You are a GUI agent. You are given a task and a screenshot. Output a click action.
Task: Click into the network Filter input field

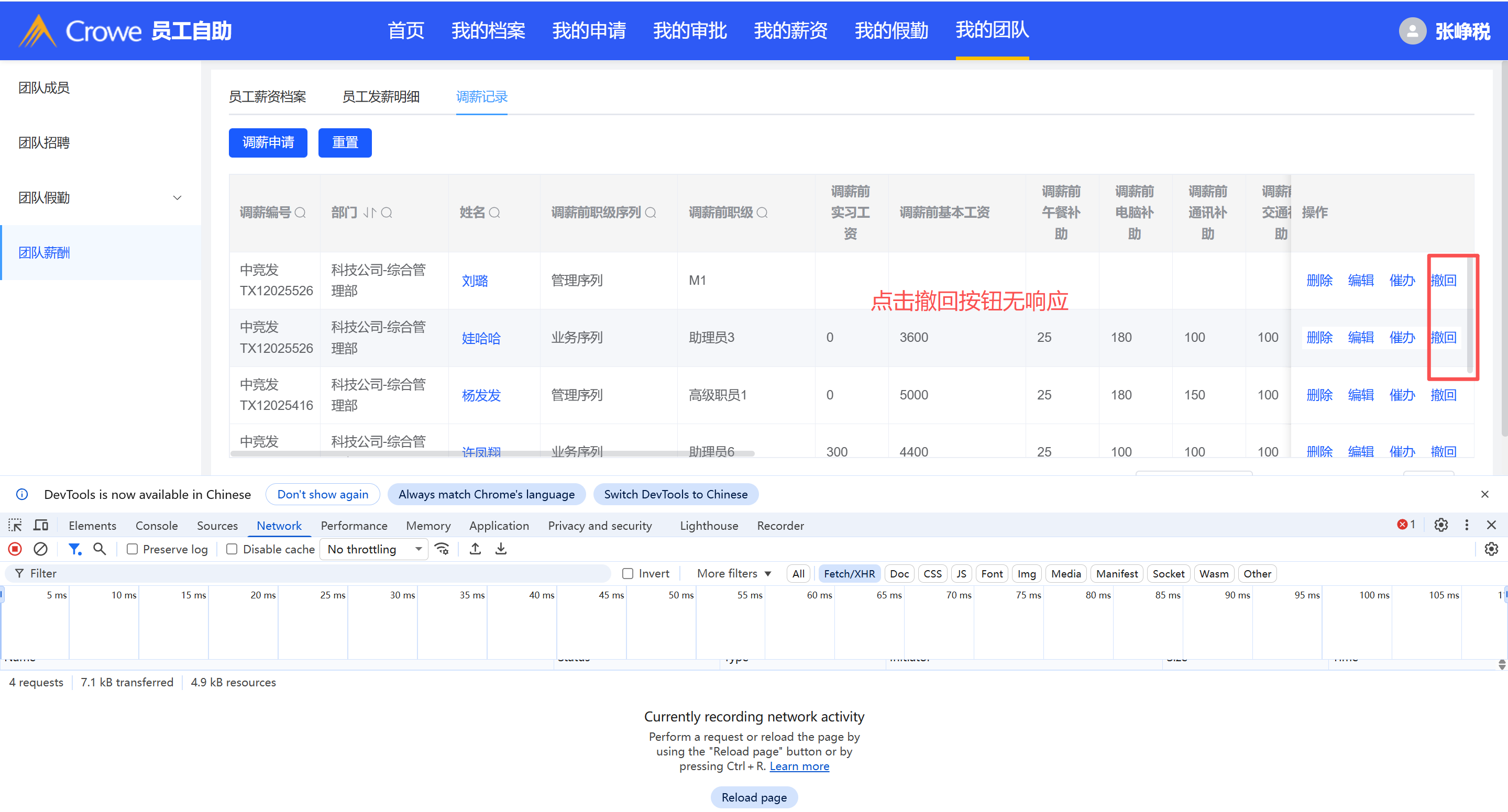[316, 573]
